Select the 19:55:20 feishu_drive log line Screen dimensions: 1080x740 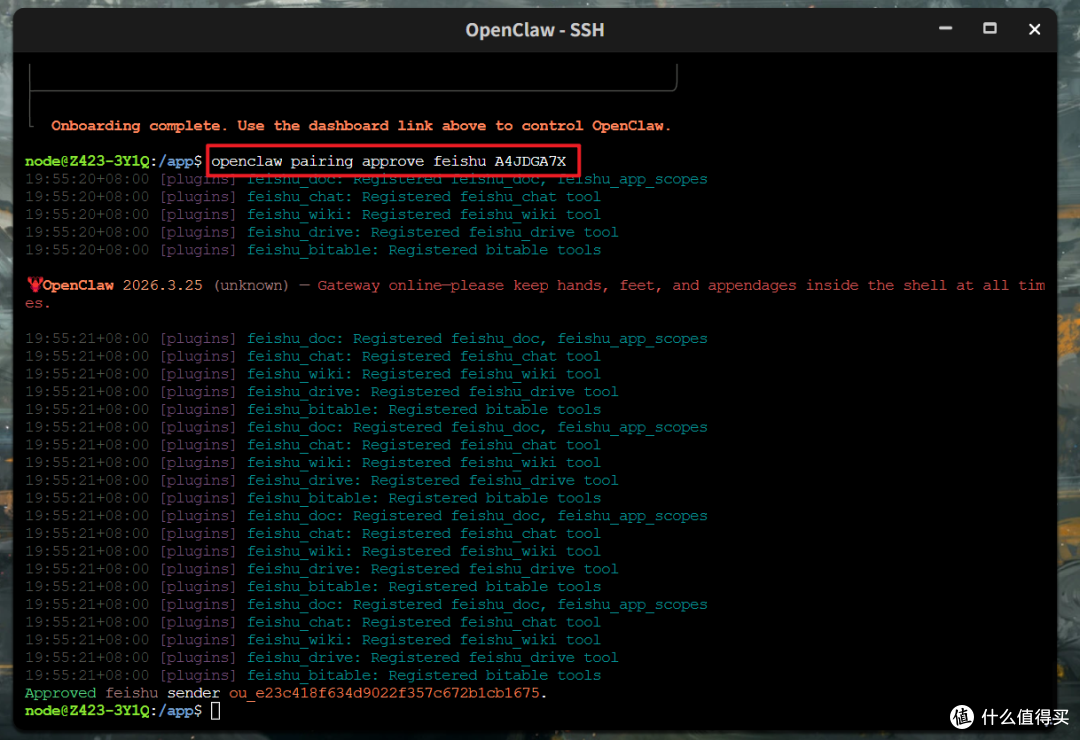click(x=322, y=232)
